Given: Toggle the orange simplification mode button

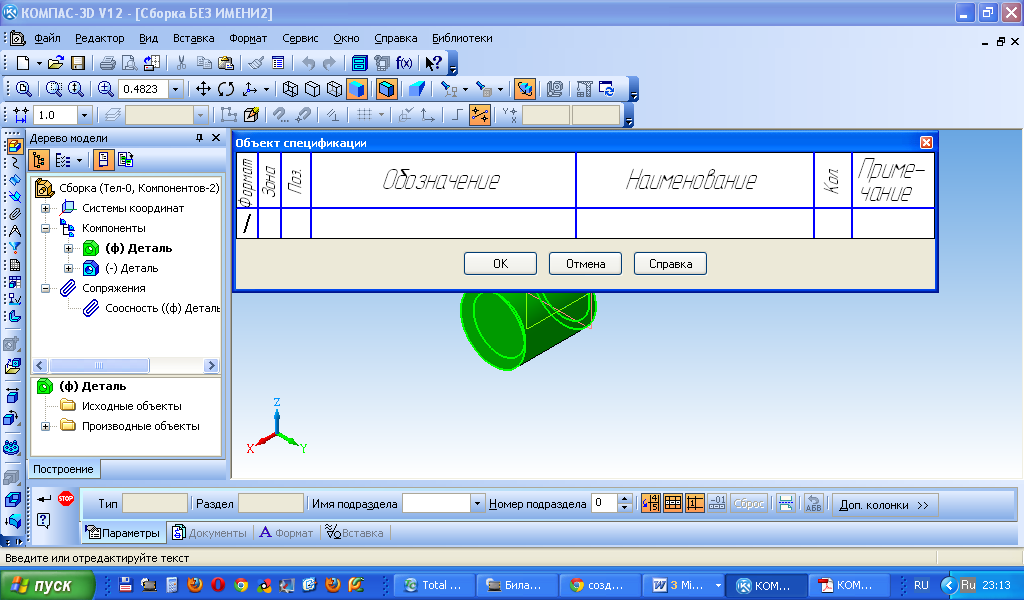Looking at the screenshot, I should [525, 89].
